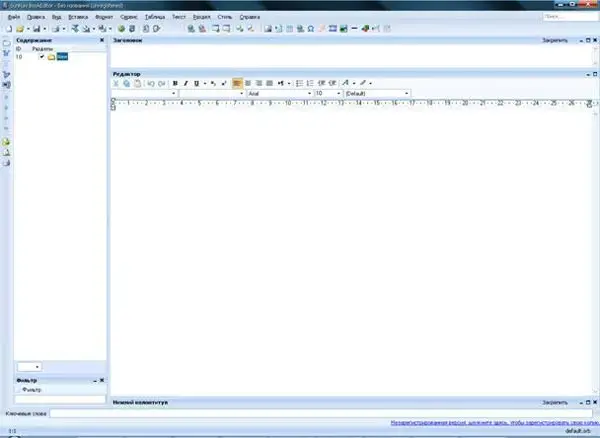Toggle the align left button
This screenshot has height=438, width=600.
point(237,83)
